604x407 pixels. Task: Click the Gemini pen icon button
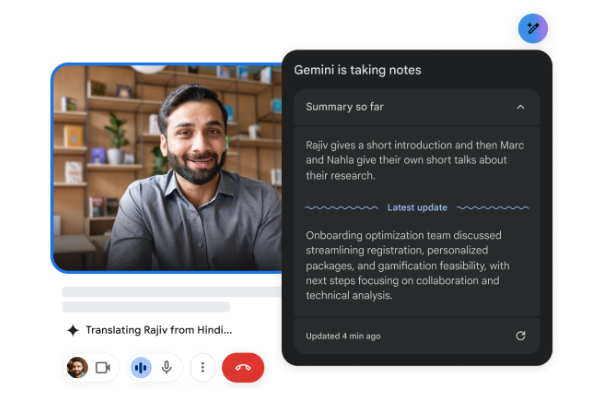click(x=532, y=28)
